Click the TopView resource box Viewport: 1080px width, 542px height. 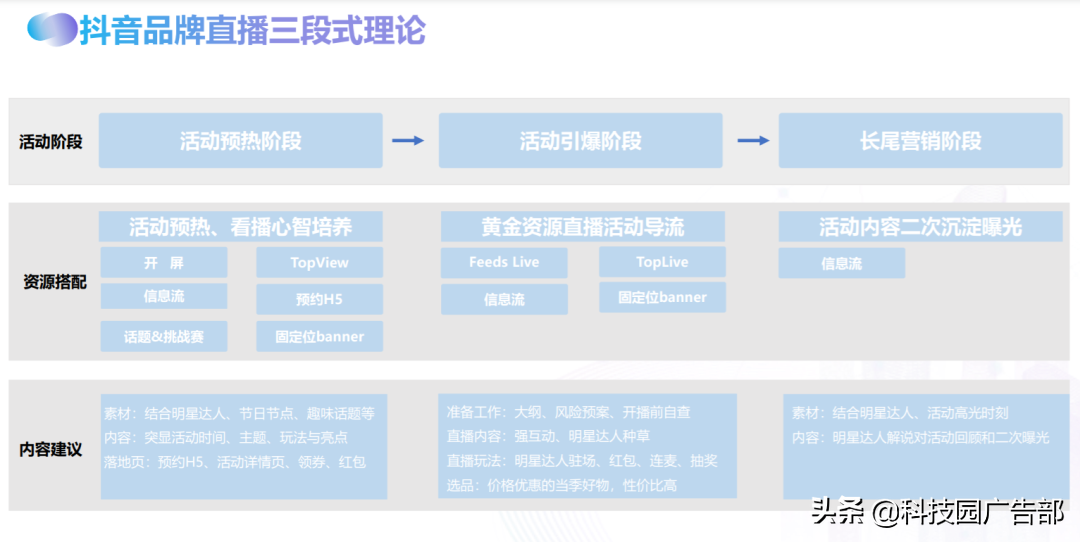(319, 263)
